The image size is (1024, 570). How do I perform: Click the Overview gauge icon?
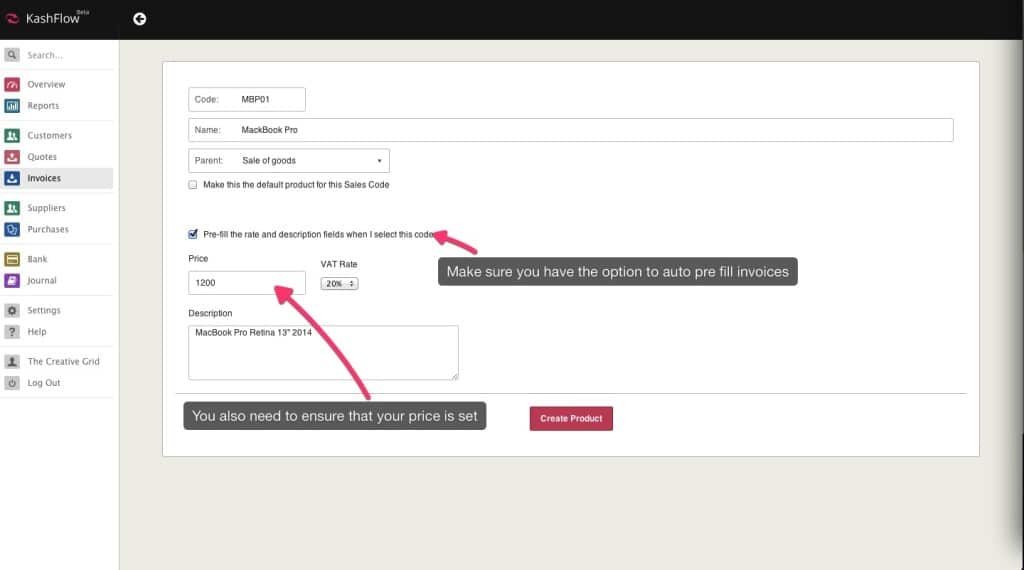click(12, 84)
